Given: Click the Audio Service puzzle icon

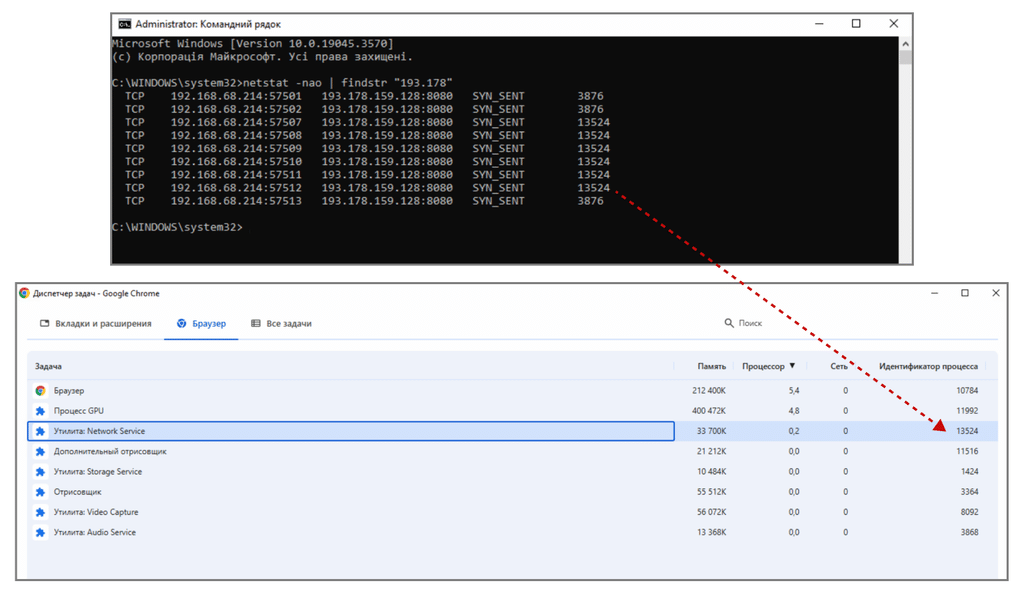Looking at the screenshot, I should click(x=40, y=532).
